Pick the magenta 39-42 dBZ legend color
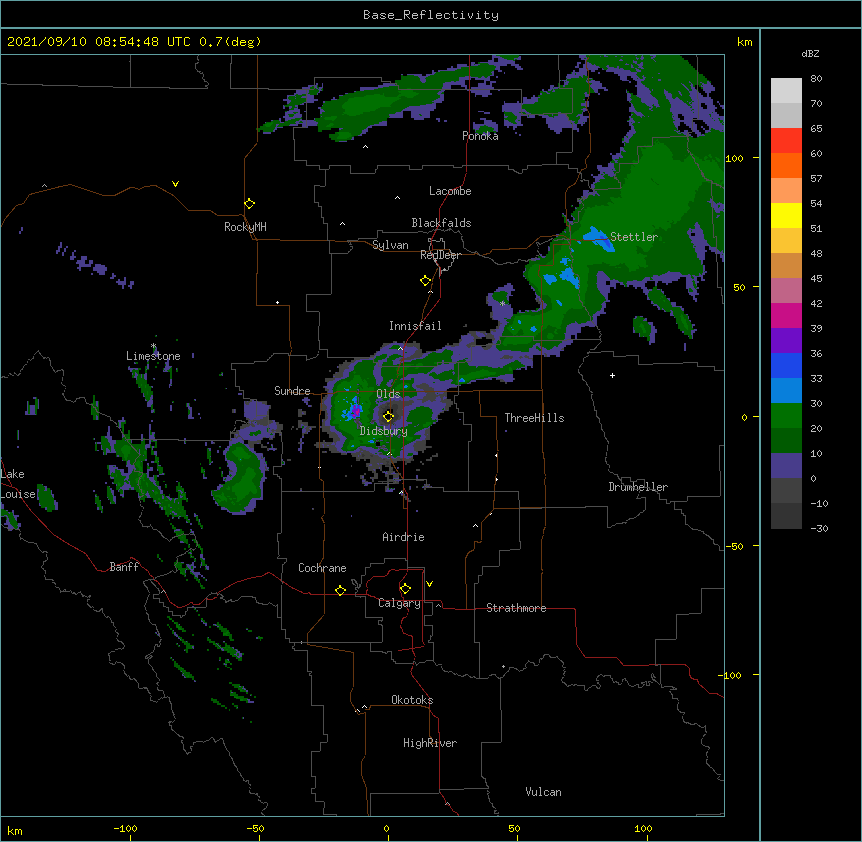Image resolution: width=862 pixels, height=842 pixels. click(x=786, y=315)
